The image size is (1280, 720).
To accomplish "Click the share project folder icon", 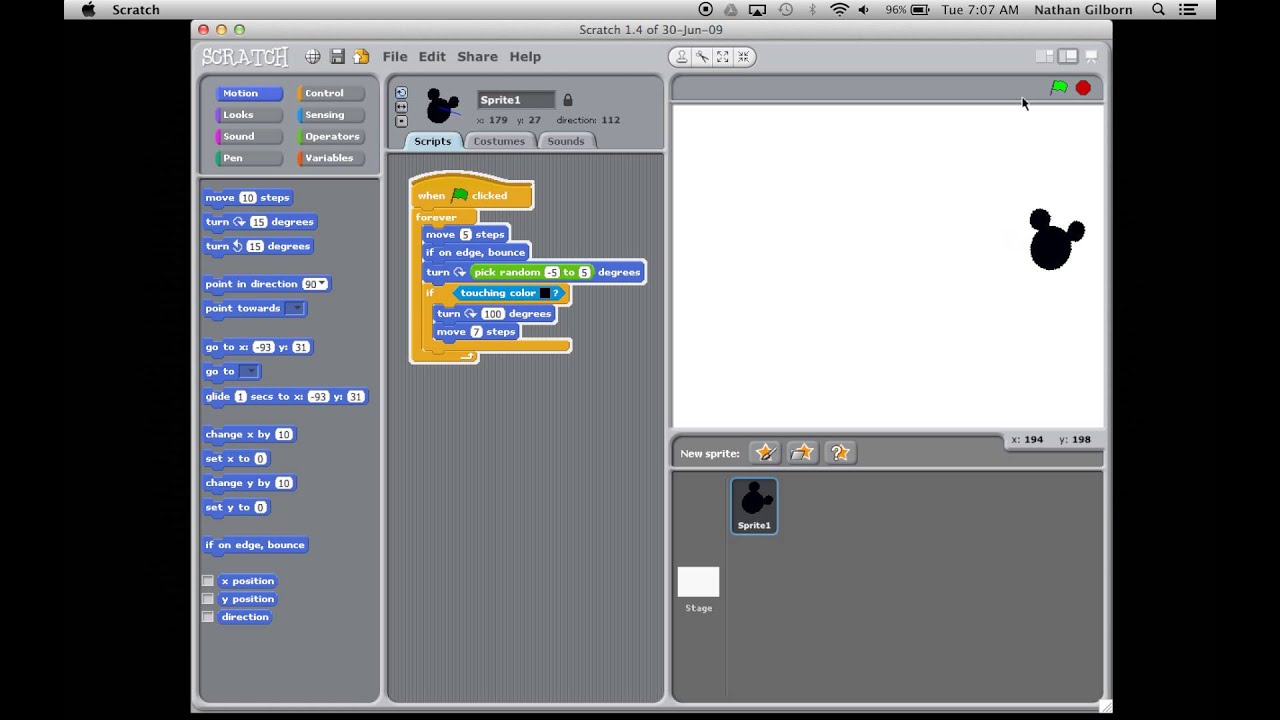I will point(361,57).
